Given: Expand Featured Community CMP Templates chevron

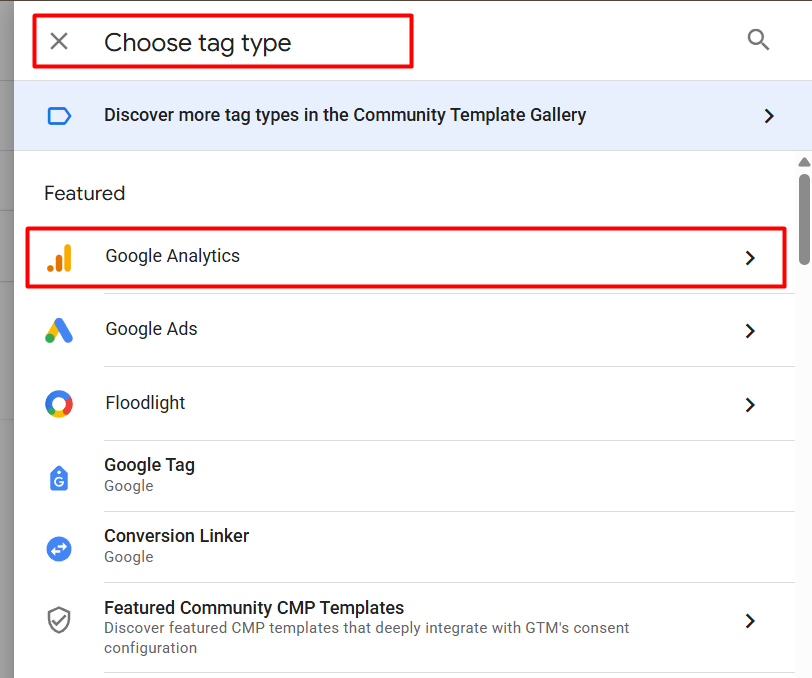Looking at the screenshot, I should point(750,621).
